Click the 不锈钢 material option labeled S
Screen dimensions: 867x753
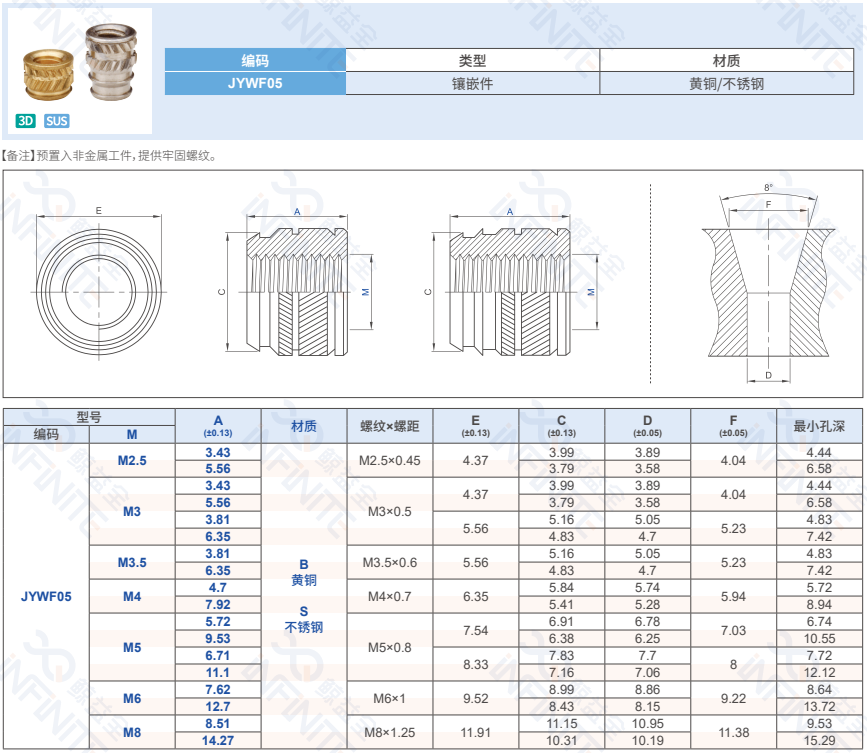(304, 620)
